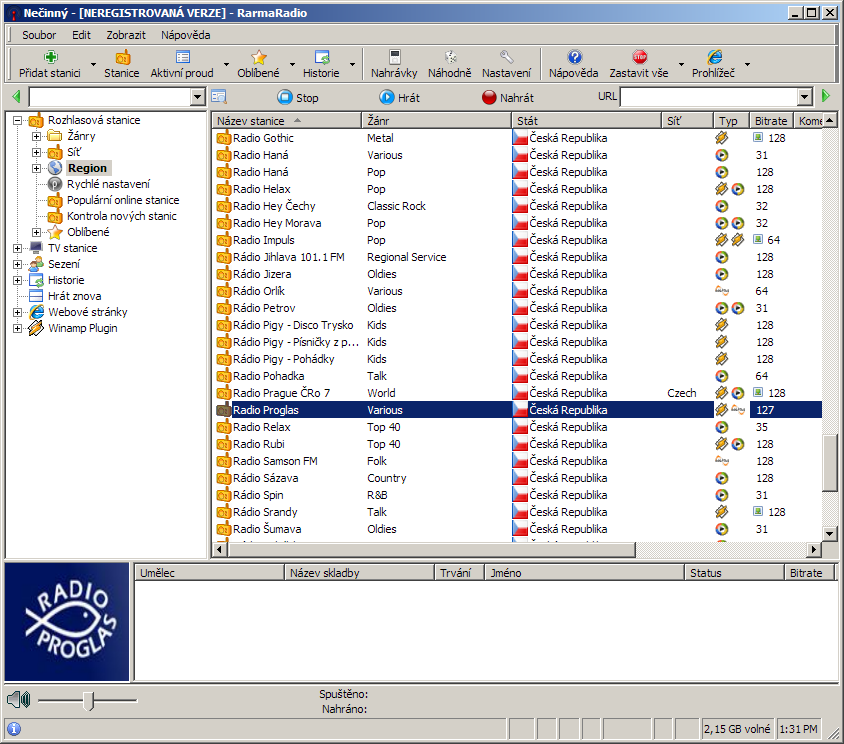844x744 pixels.
Task: Open the Nápověda menu
Action: coord(185,35)
